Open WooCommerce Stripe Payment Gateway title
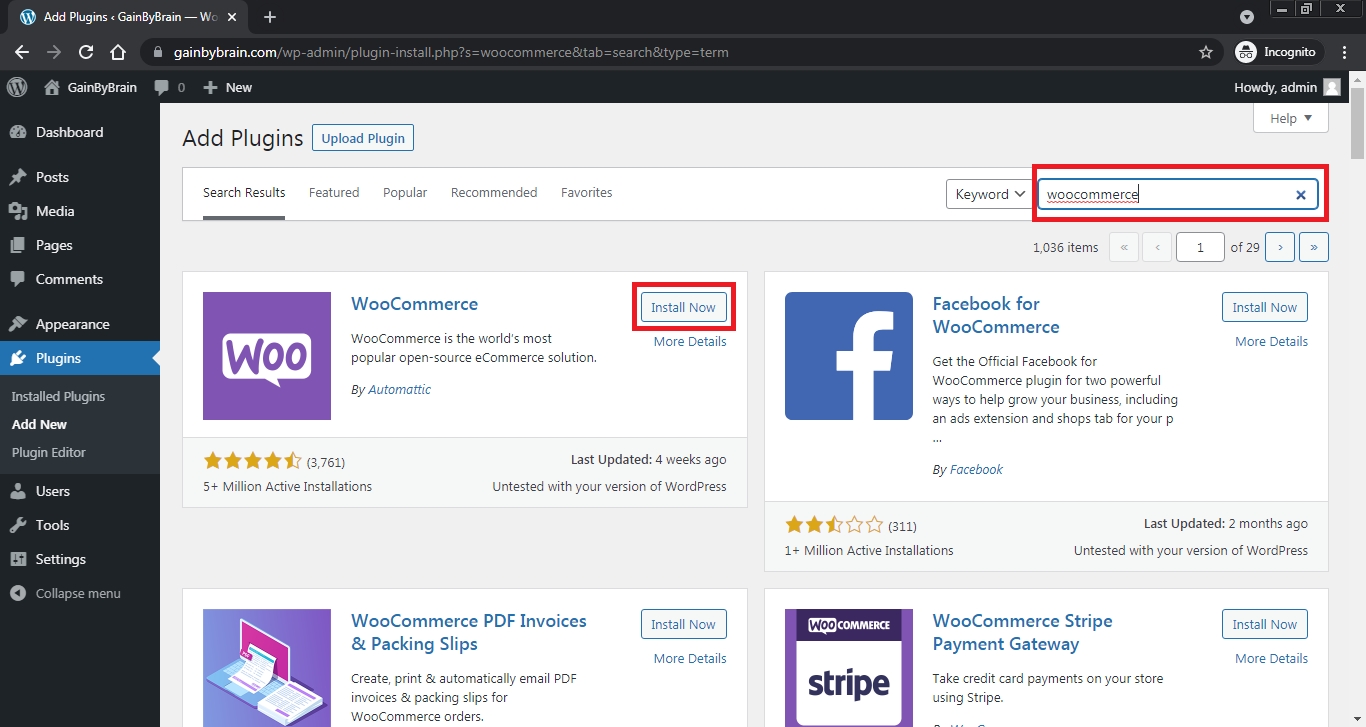 (1022, 632)
